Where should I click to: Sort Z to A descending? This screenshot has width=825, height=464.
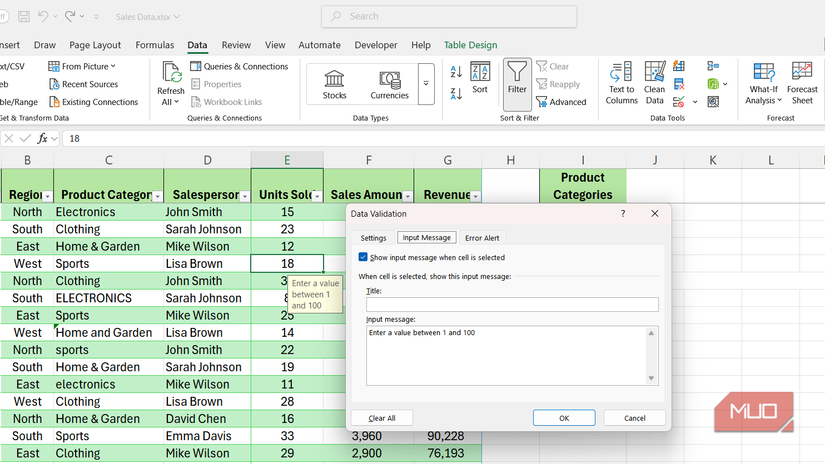click(456, 94)
